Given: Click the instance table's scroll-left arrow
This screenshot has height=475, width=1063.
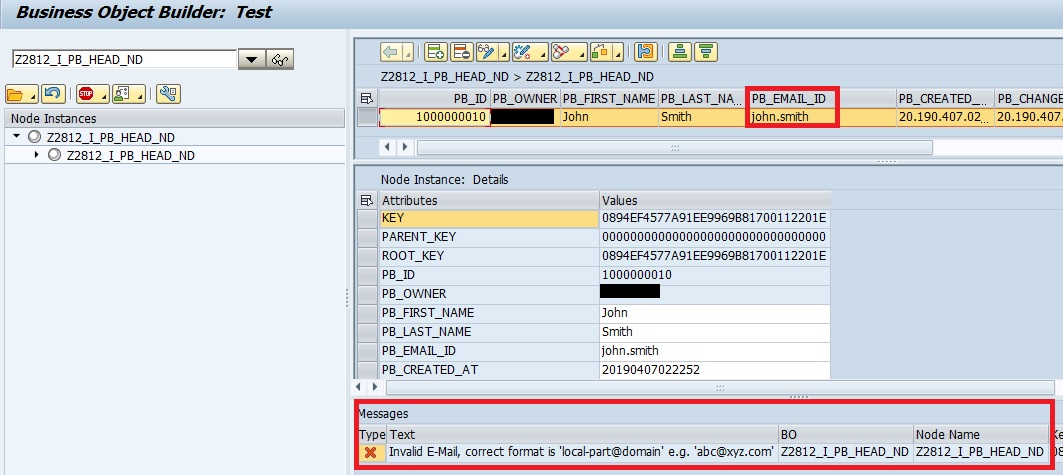Looking at the screenshot, I should pyautogui.click(x=388, y=146).
